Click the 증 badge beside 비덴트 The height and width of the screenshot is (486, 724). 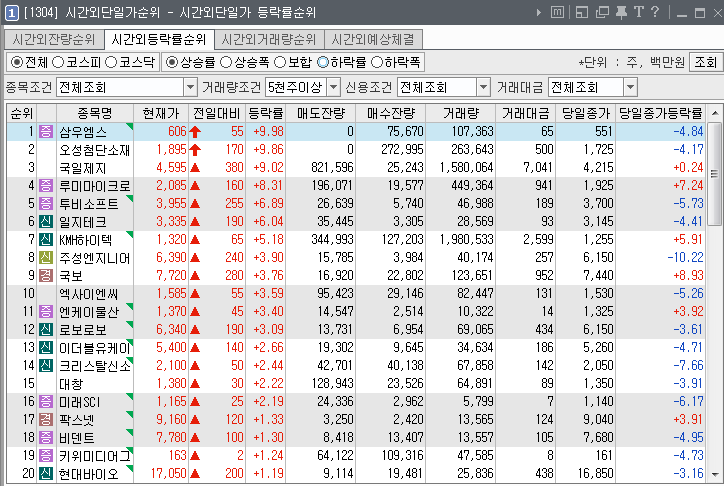click(46, 438)
